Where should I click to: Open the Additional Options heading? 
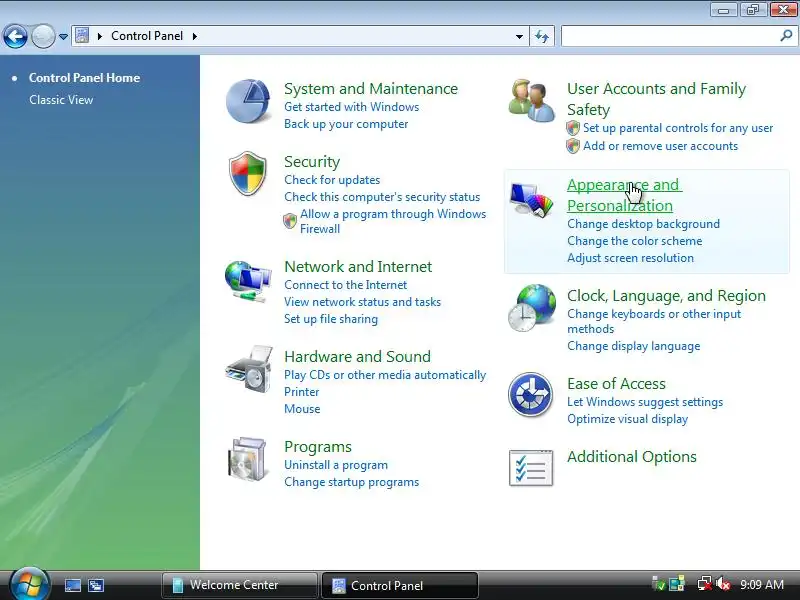[x=632, y=457]
